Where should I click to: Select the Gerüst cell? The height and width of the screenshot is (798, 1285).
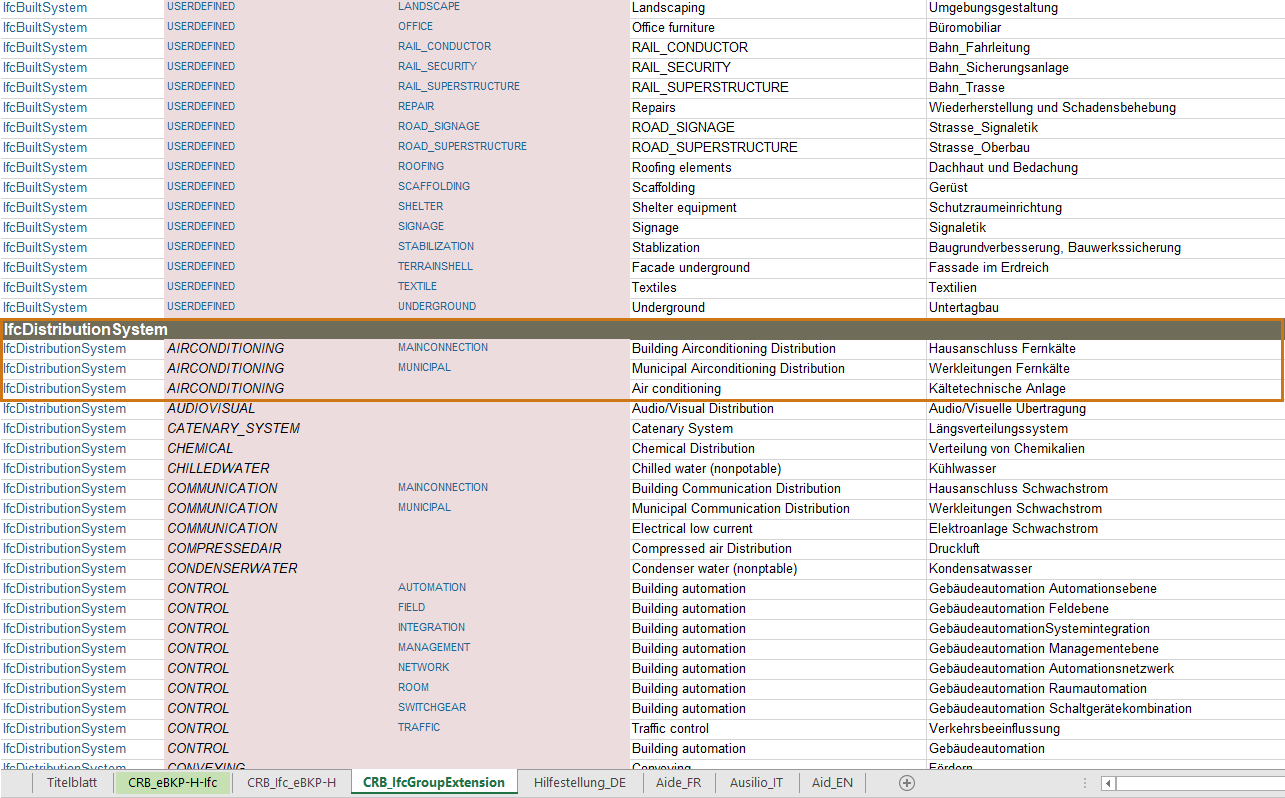1105,187
